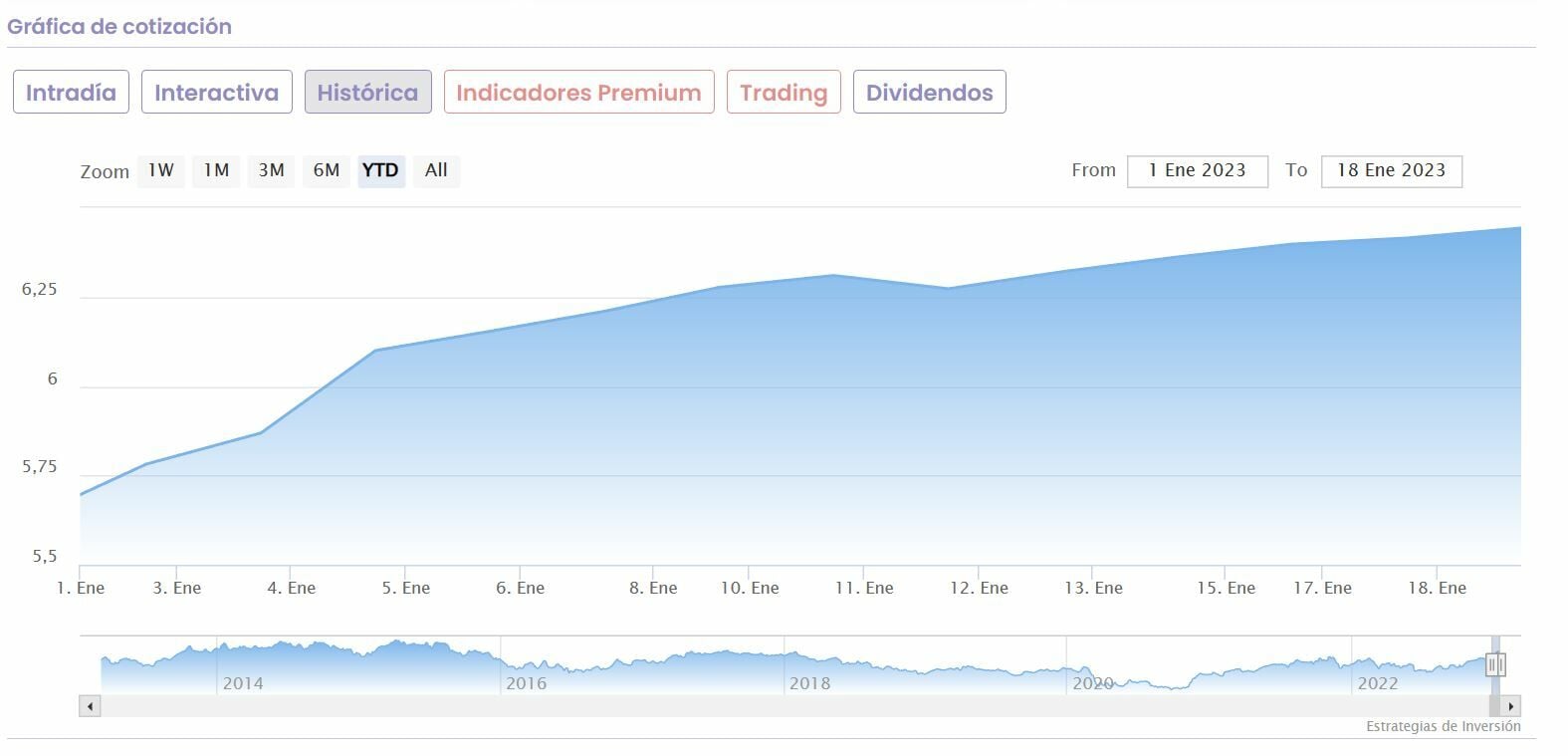Open the Estrategias de Inversión credit link
The width and height of the screenshot is (1568, 756).
[x=1443, y=726]
